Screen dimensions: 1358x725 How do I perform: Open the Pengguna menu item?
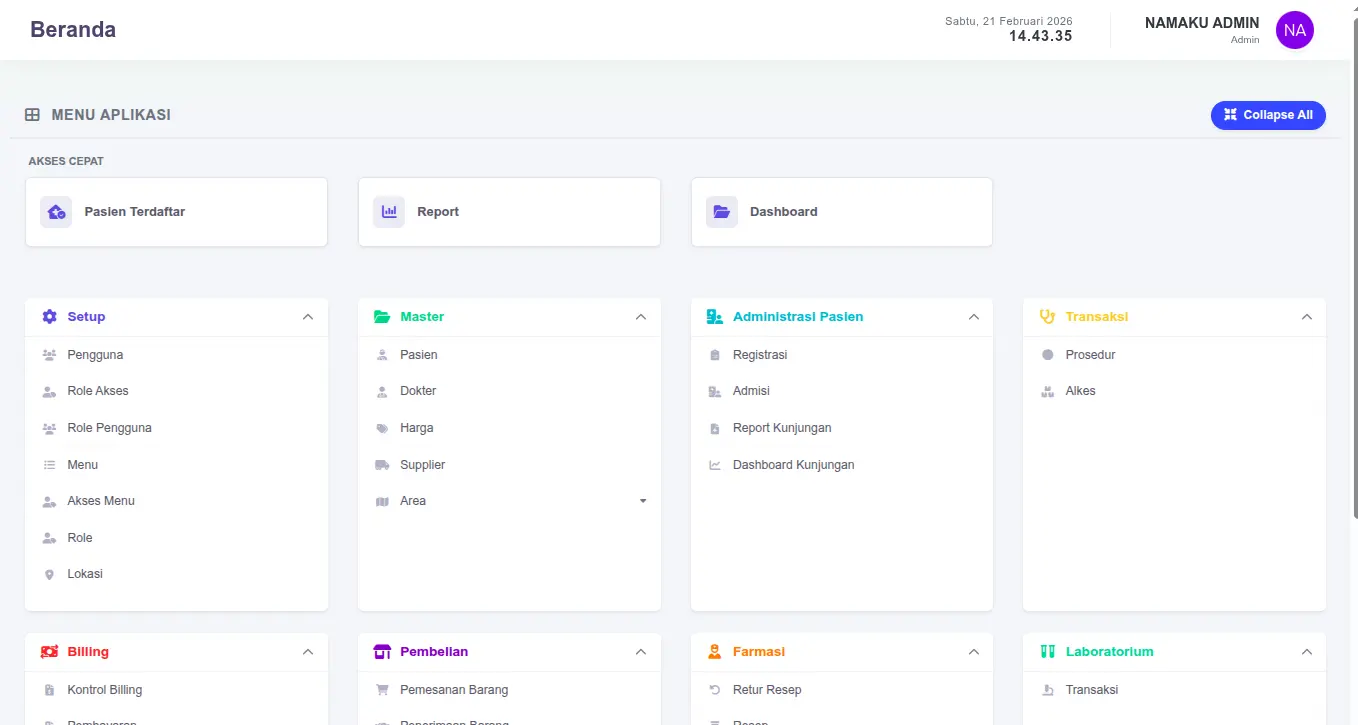tap(95, 355)
